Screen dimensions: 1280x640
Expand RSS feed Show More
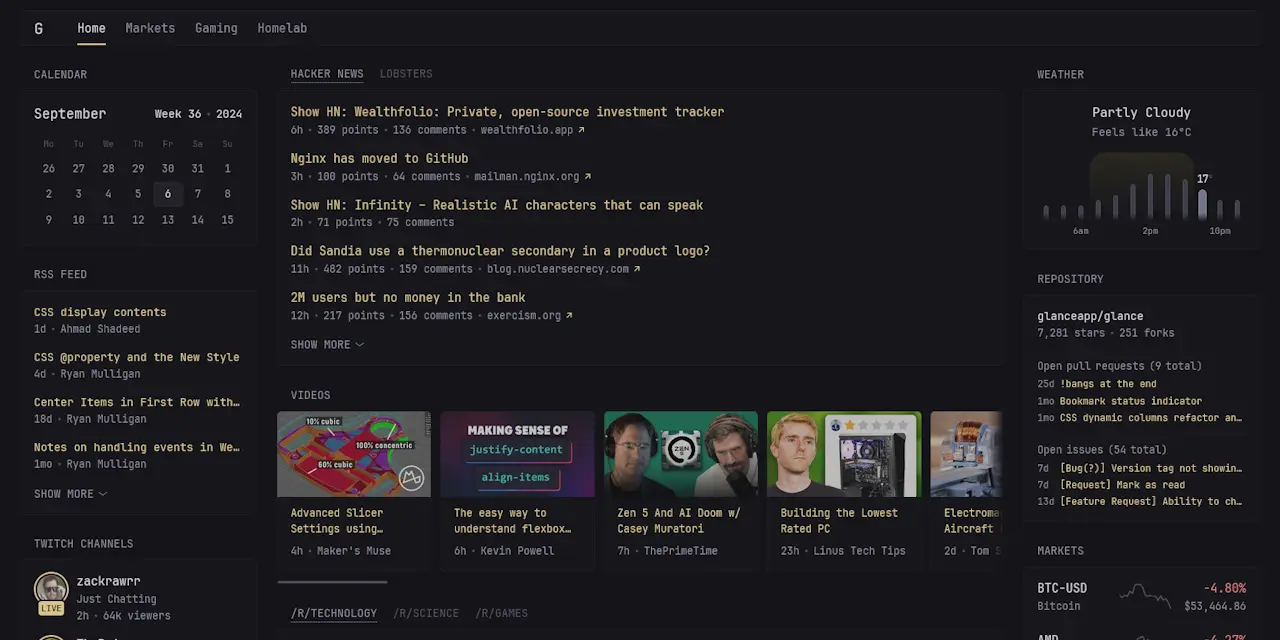click(x=70, y=494)
